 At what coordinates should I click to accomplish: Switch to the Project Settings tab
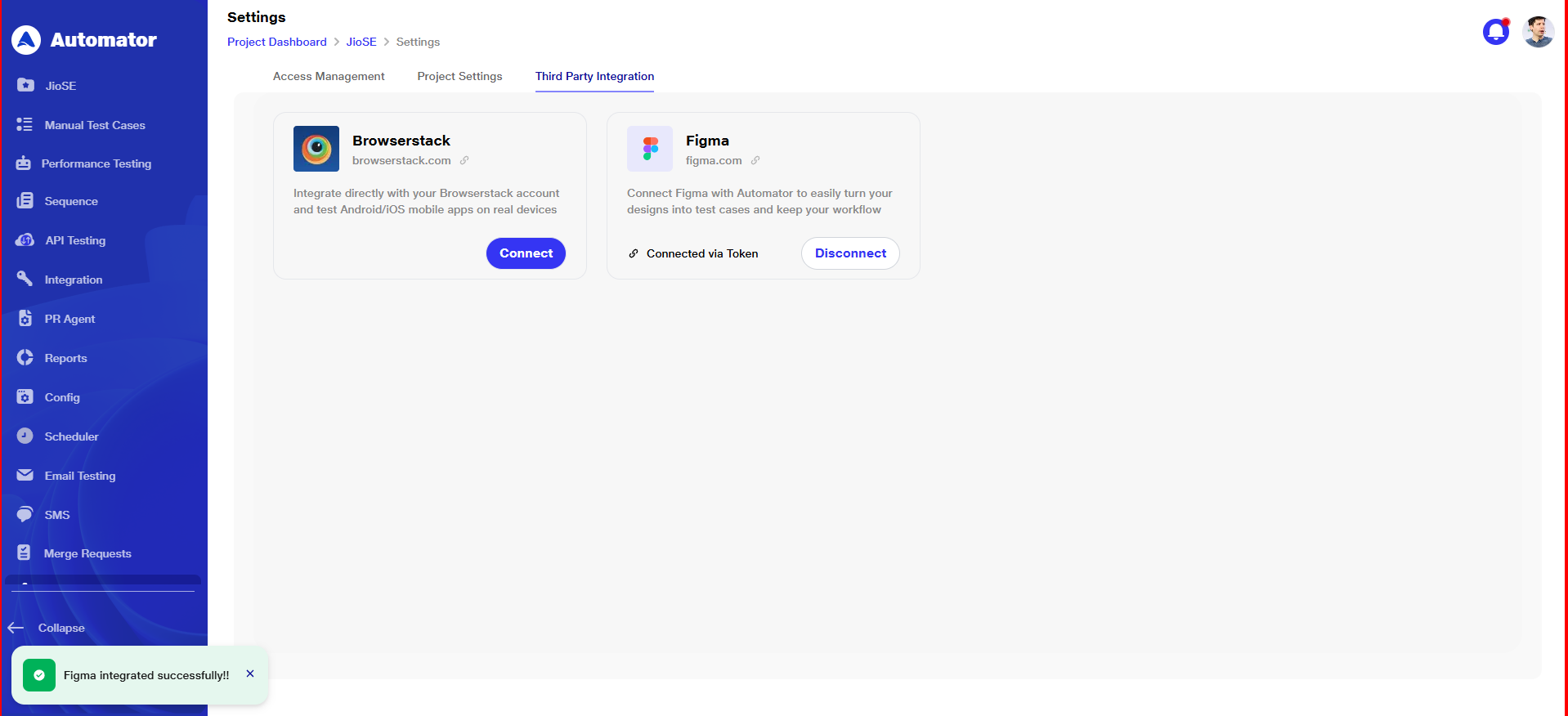point(459,76)
